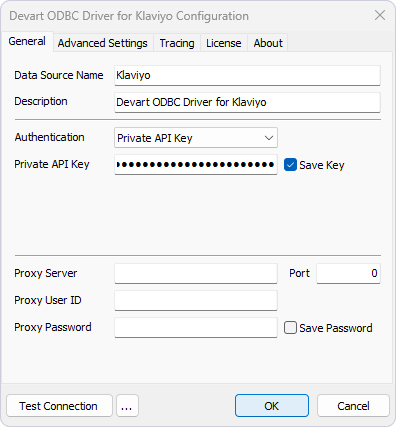Select the Proxy User ID field
Screen dimensions: 396x427
coord(196,300)
